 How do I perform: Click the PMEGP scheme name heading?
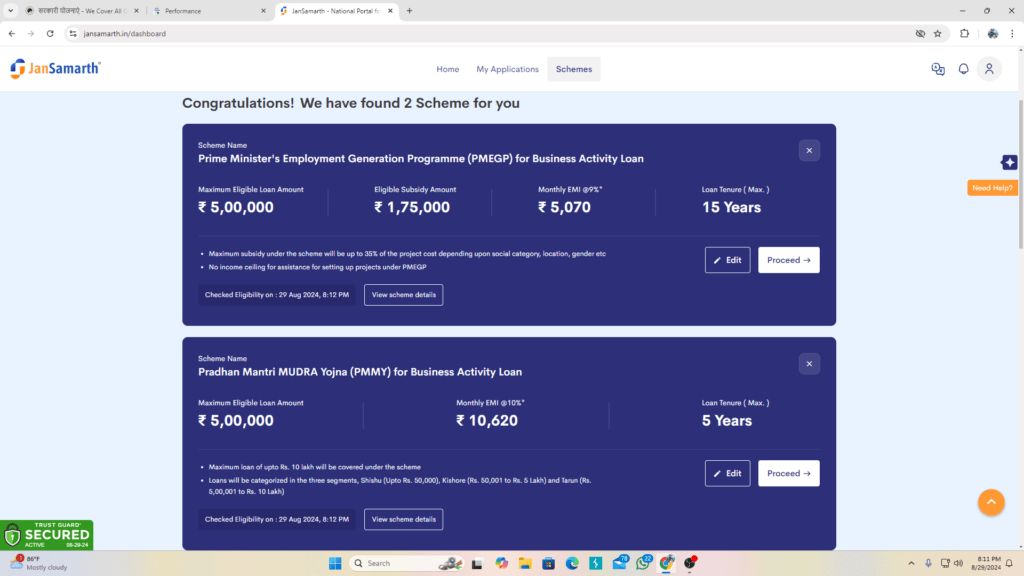(421, 159)
